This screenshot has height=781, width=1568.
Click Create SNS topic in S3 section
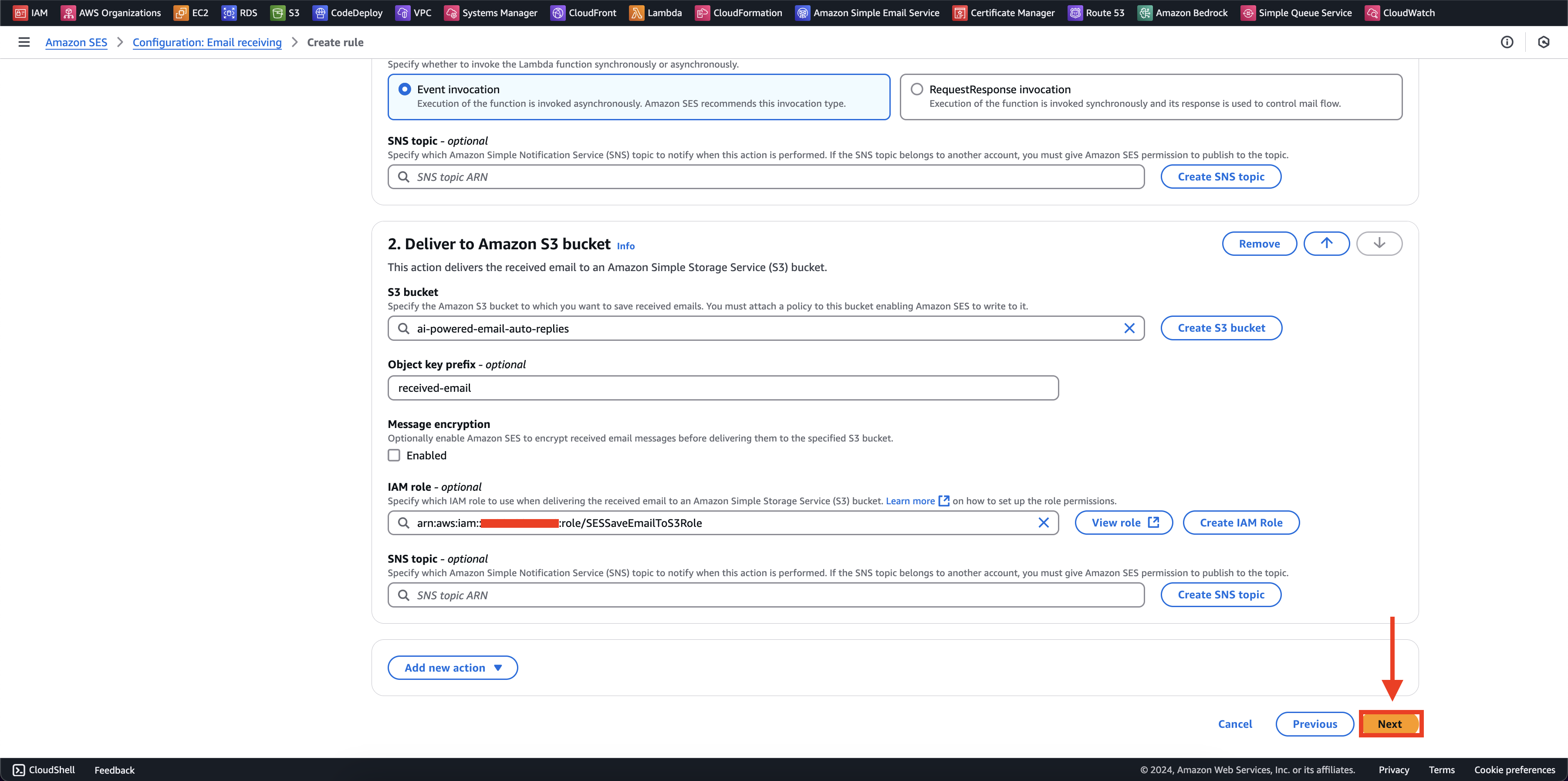[x=1221, y=594]
